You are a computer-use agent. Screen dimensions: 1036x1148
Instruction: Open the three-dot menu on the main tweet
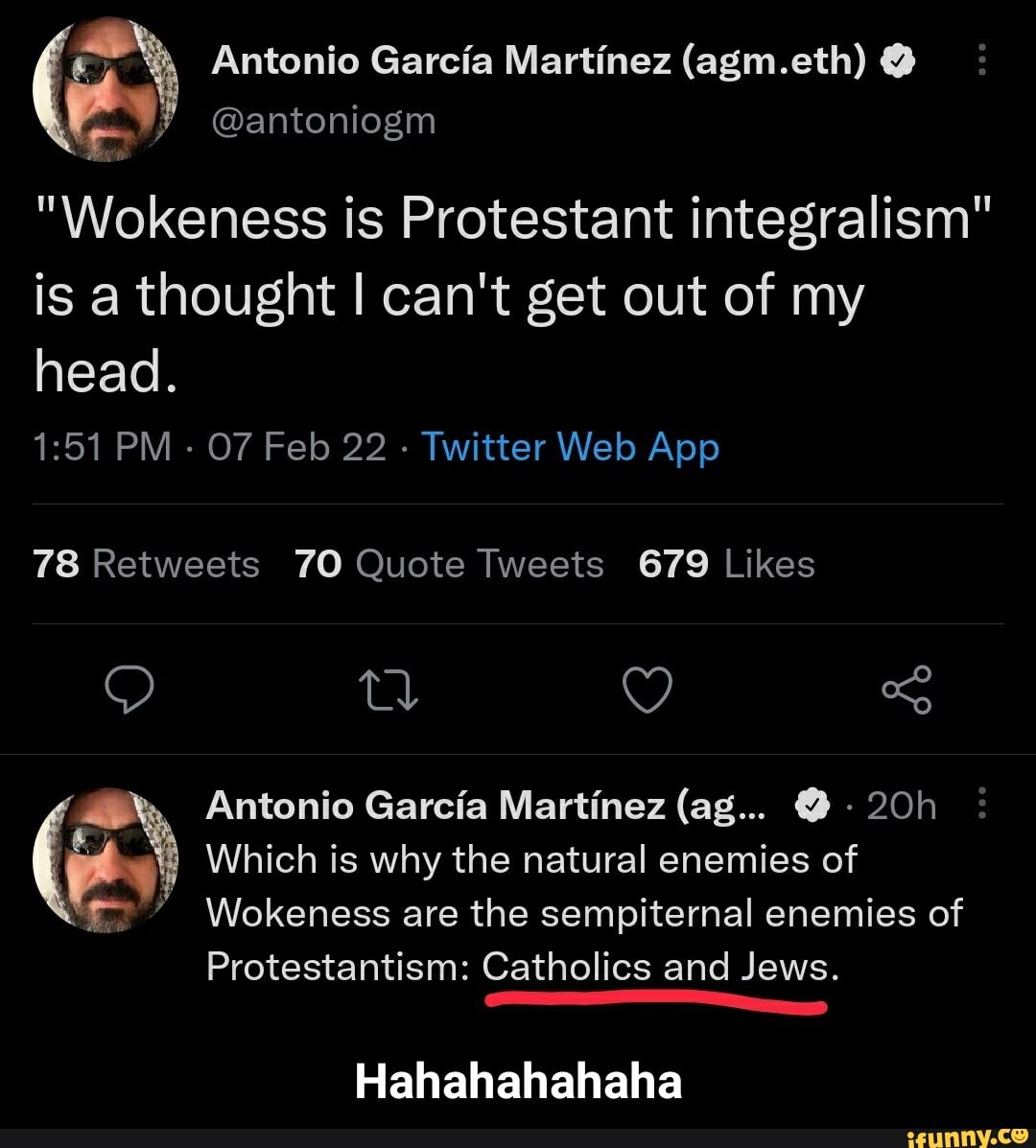980,63
